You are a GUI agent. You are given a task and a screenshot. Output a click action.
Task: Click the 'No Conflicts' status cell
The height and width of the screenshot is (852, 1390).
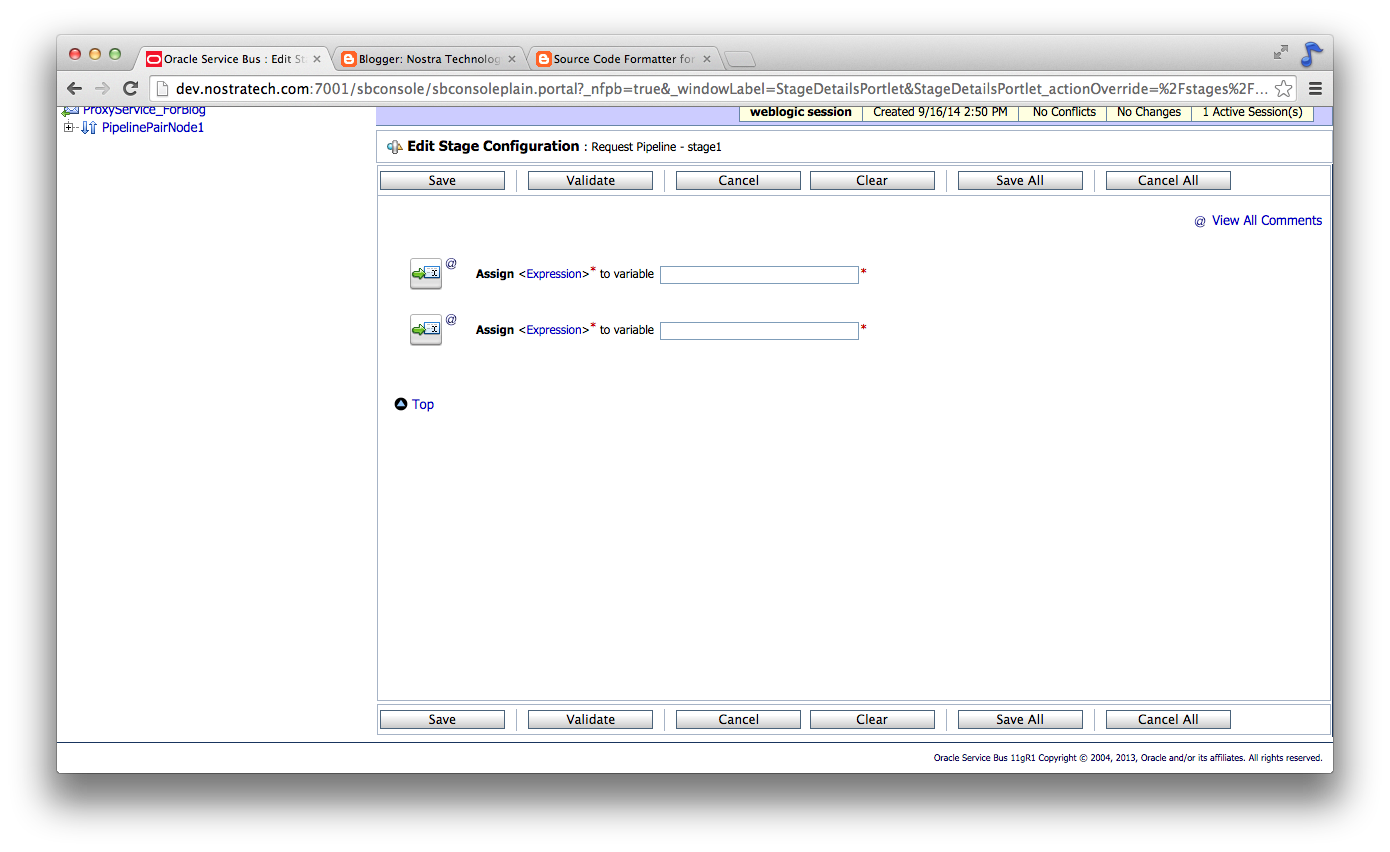click(x=1064, y=113)
